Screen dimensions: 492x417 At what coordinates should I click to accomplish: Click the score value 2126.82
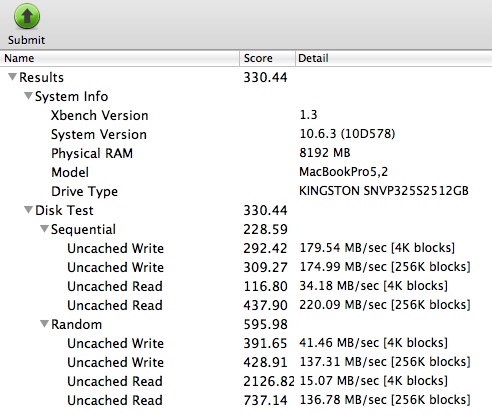[x=269, y=381]
